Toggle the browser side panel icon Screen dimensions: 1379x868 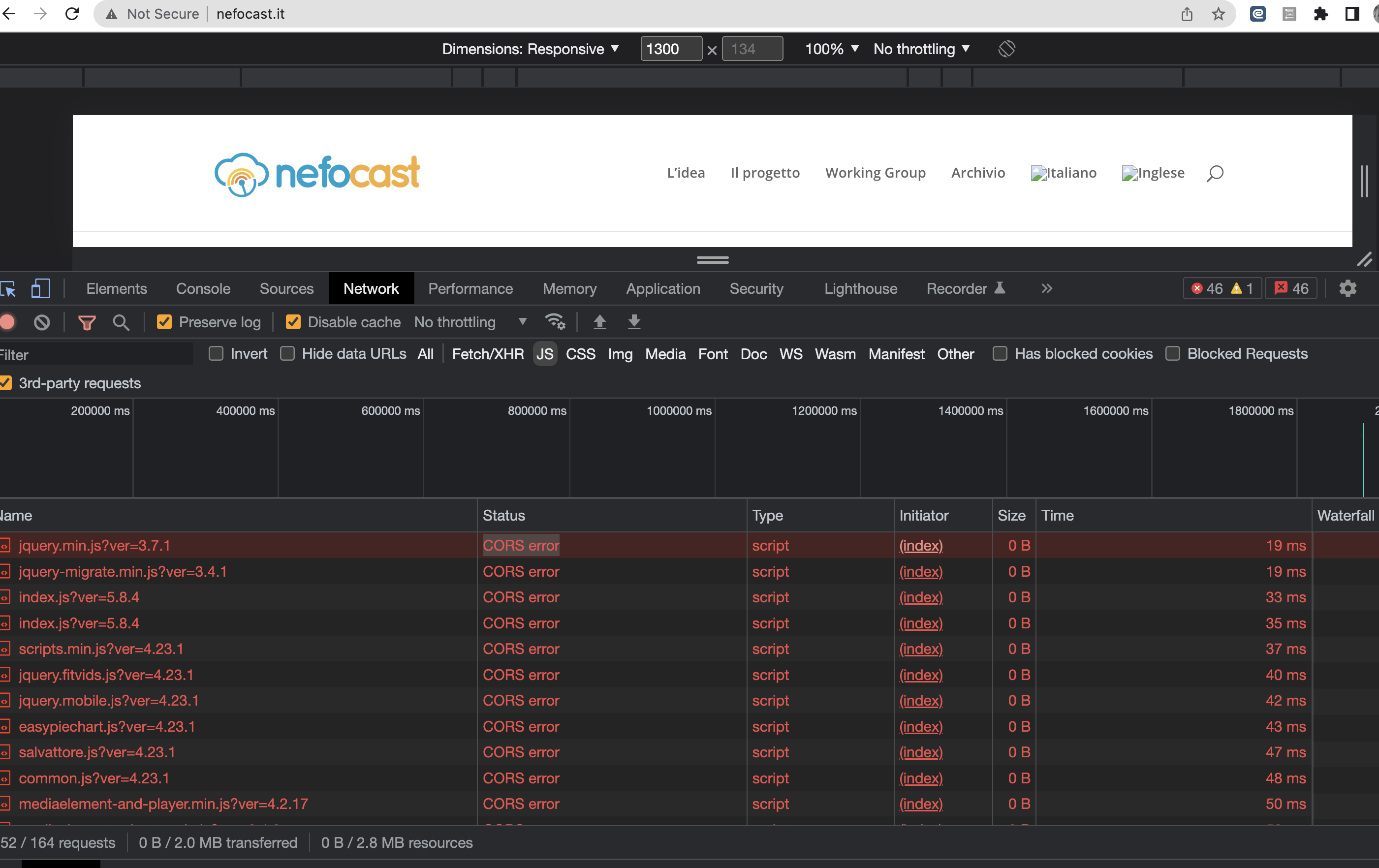pos(1352,14)
